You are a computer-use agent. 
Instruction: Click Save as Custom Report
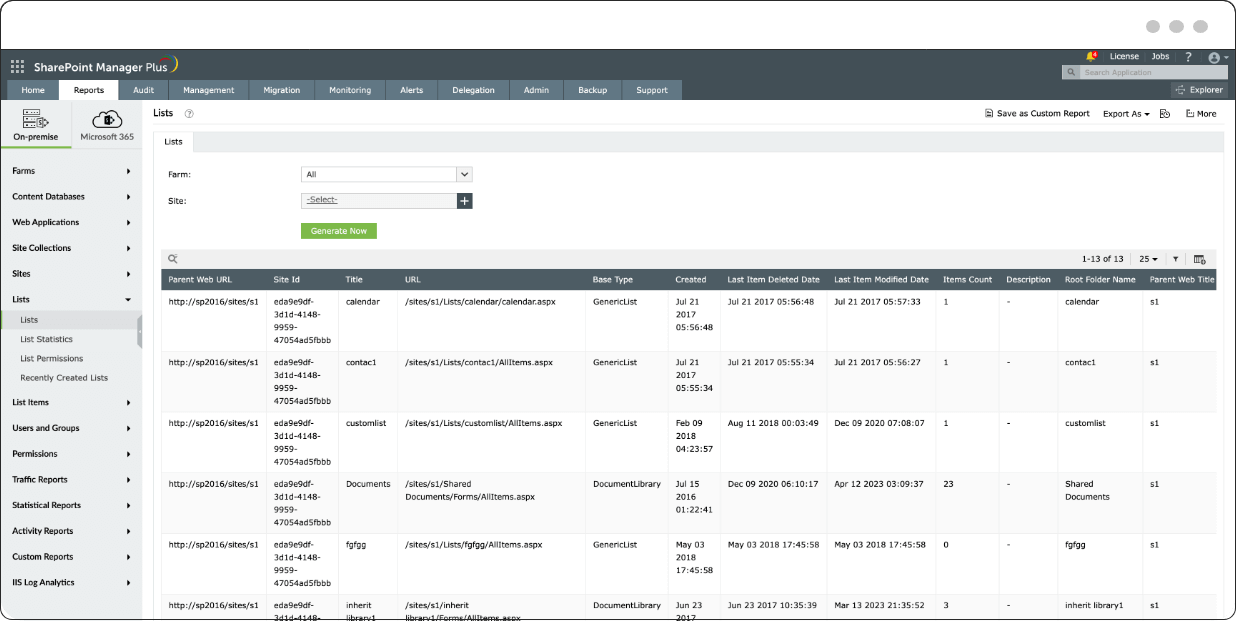tap(1037, 114)
